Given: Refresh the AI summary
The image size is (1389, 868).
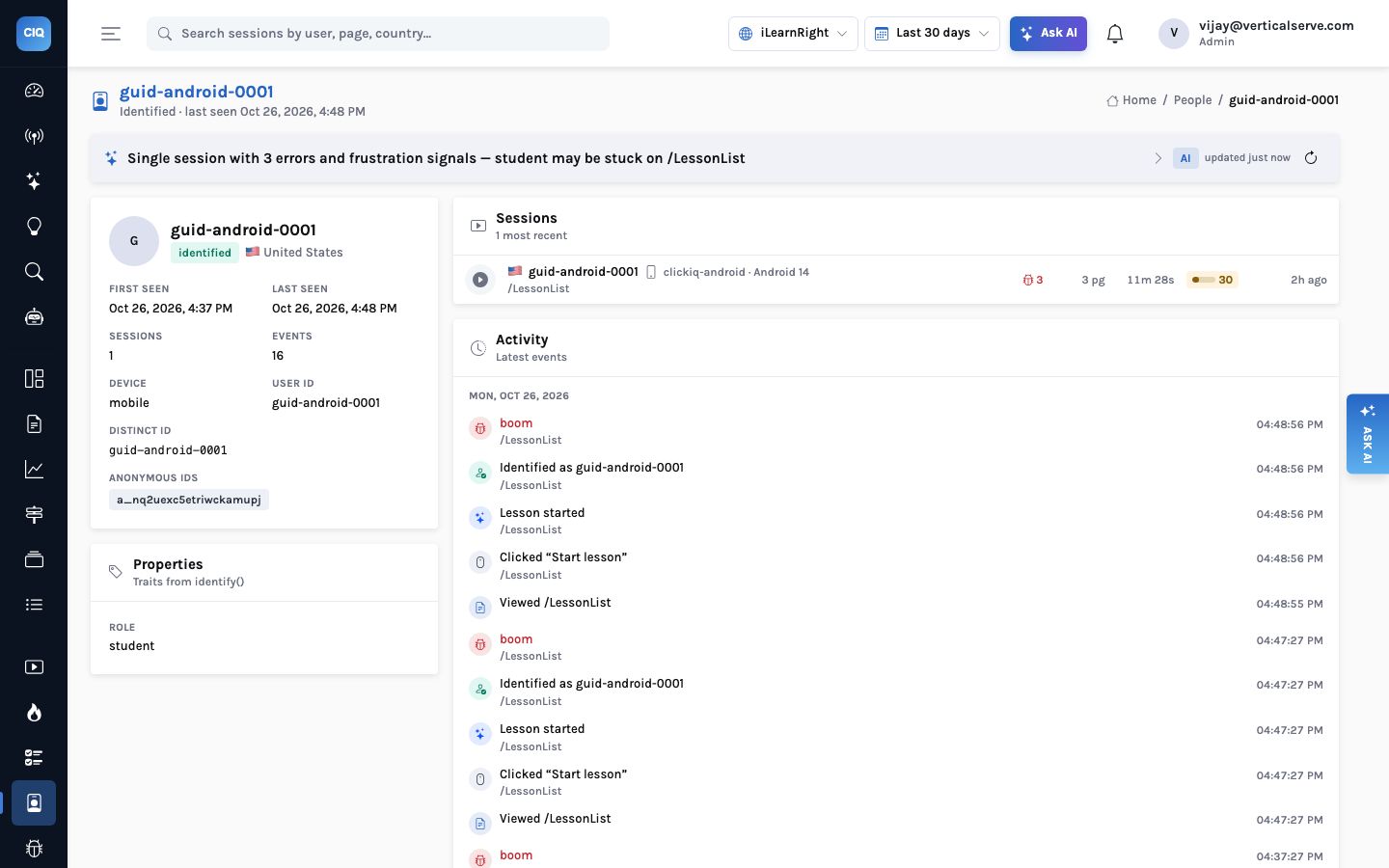Looking at the screenshot, I should point(1311,158).
